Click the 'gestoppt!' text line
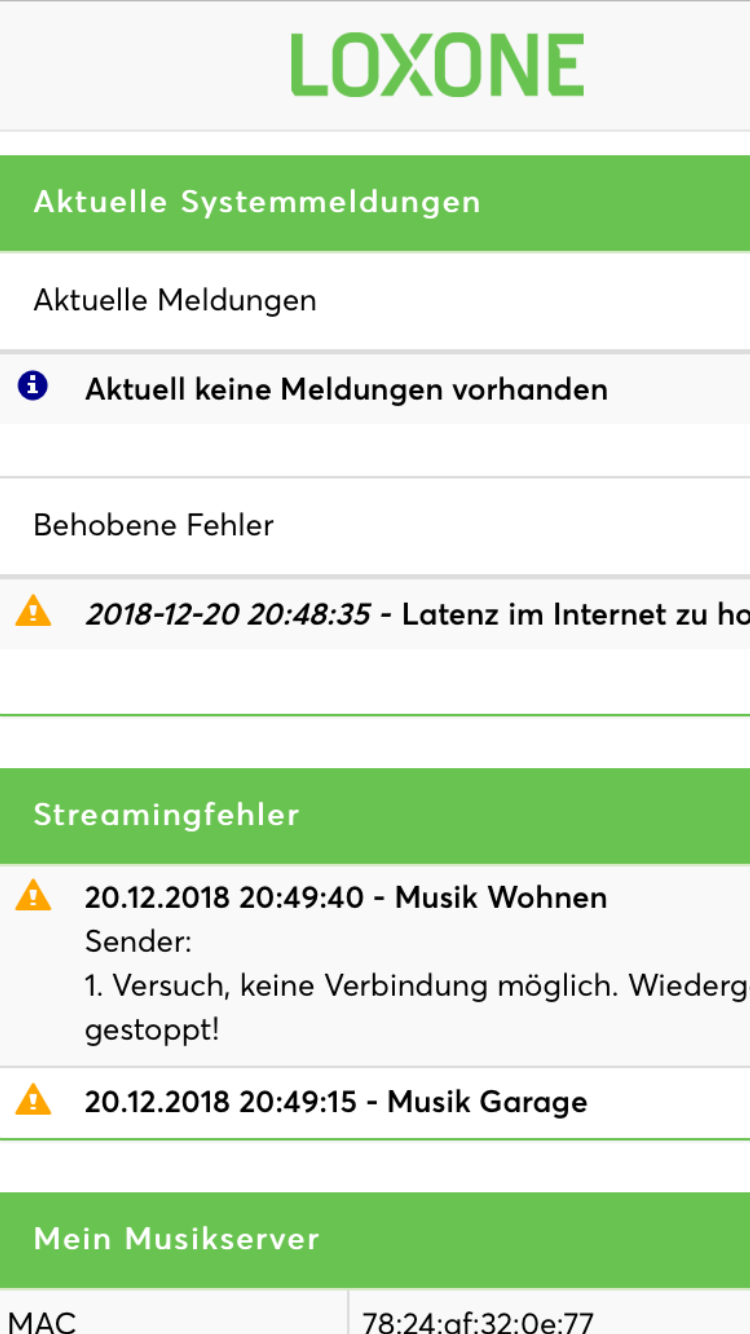 click(x=152, y=1030)
